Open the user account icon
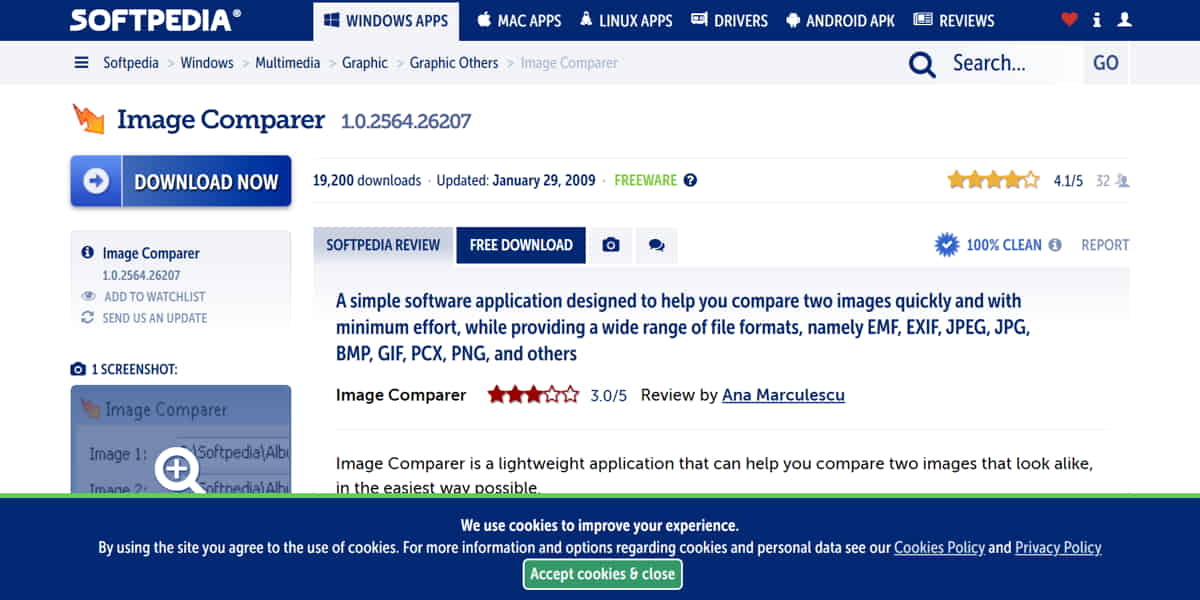Screen dimensions: 1200x600 pos(1124,19)
